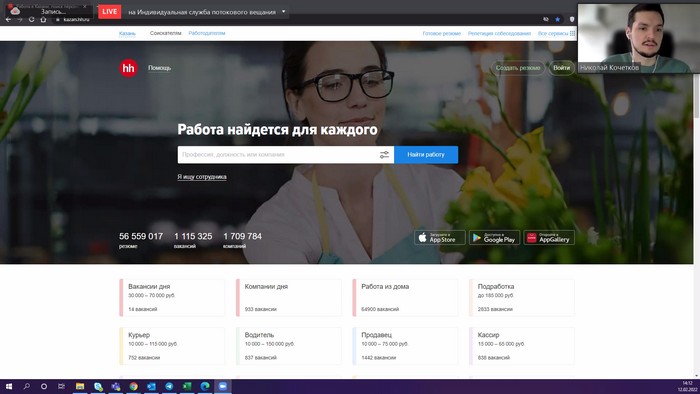Switch to the Работодателям tab
The height and width of the screenshot is (394, 700).
click(x=207, y=33)
